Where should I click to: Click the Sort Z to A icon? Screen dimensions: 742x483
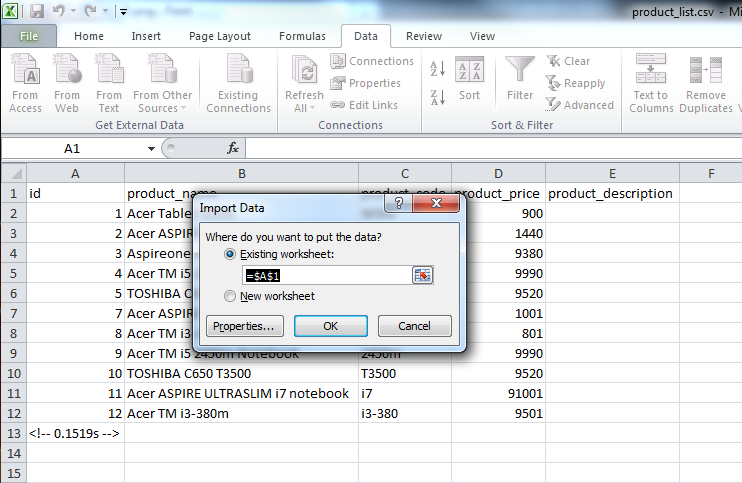437,97
